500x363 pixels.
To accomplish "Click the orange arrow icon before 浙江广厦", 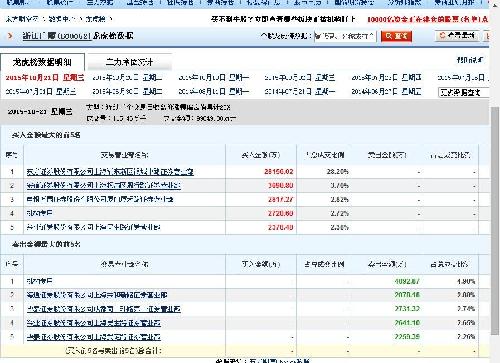I will coord(10,35).
